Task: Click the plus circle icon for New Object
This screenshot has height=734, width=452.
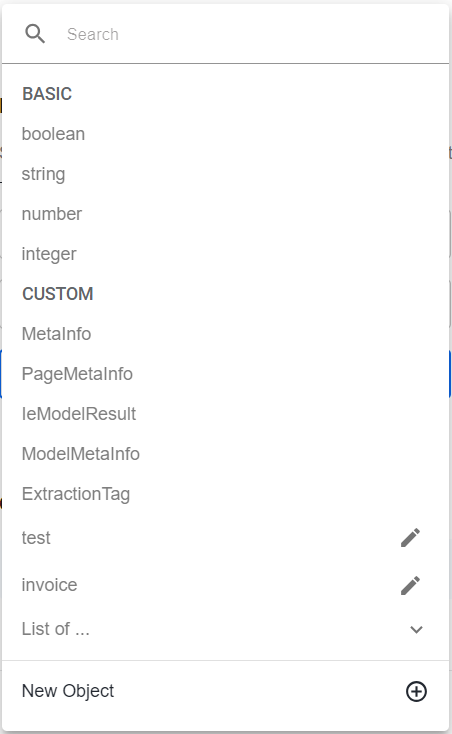Action: click(416, 691)
